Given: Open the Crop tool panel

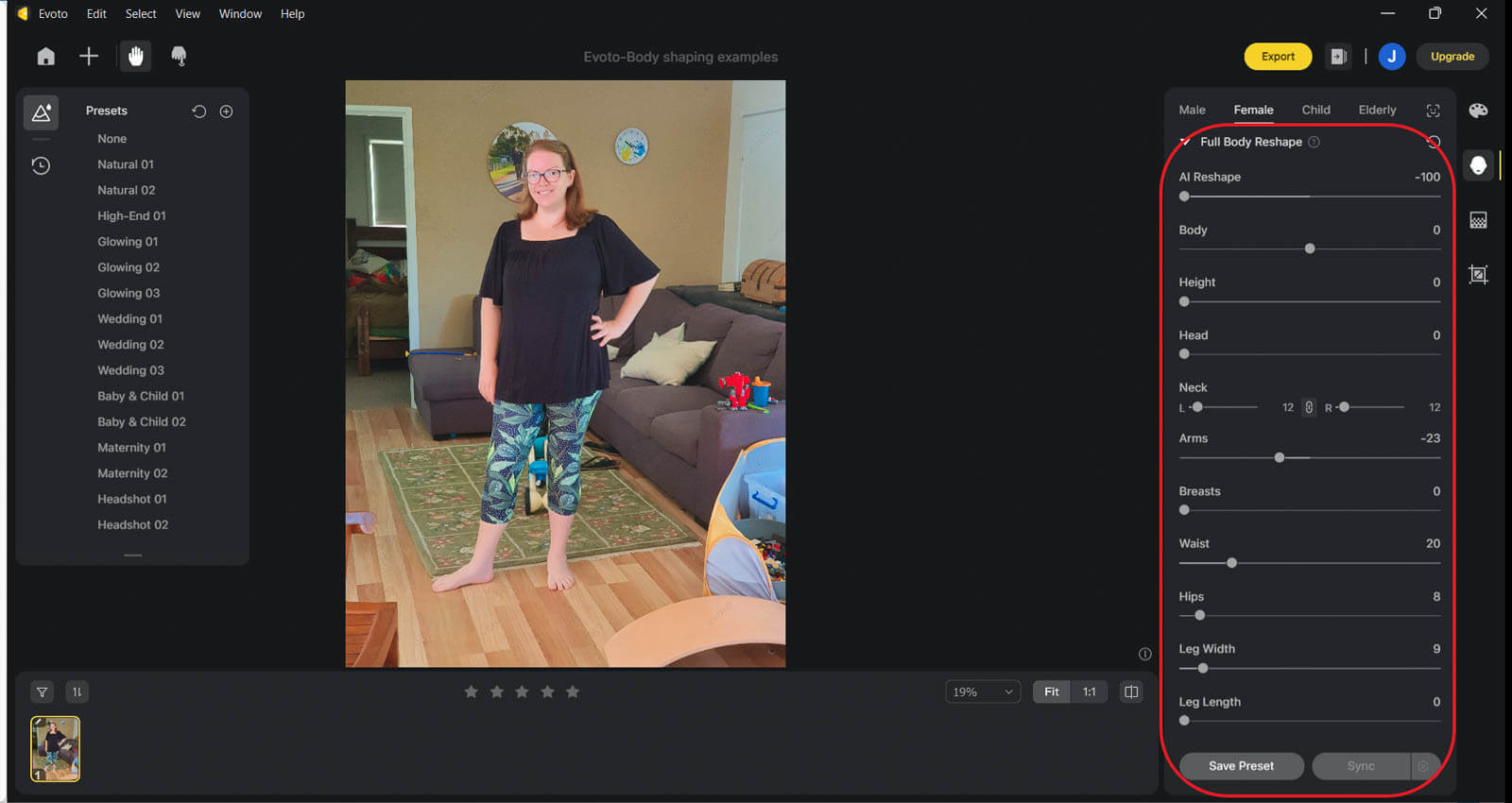Looking at the screenshot, I should 1478,275.
